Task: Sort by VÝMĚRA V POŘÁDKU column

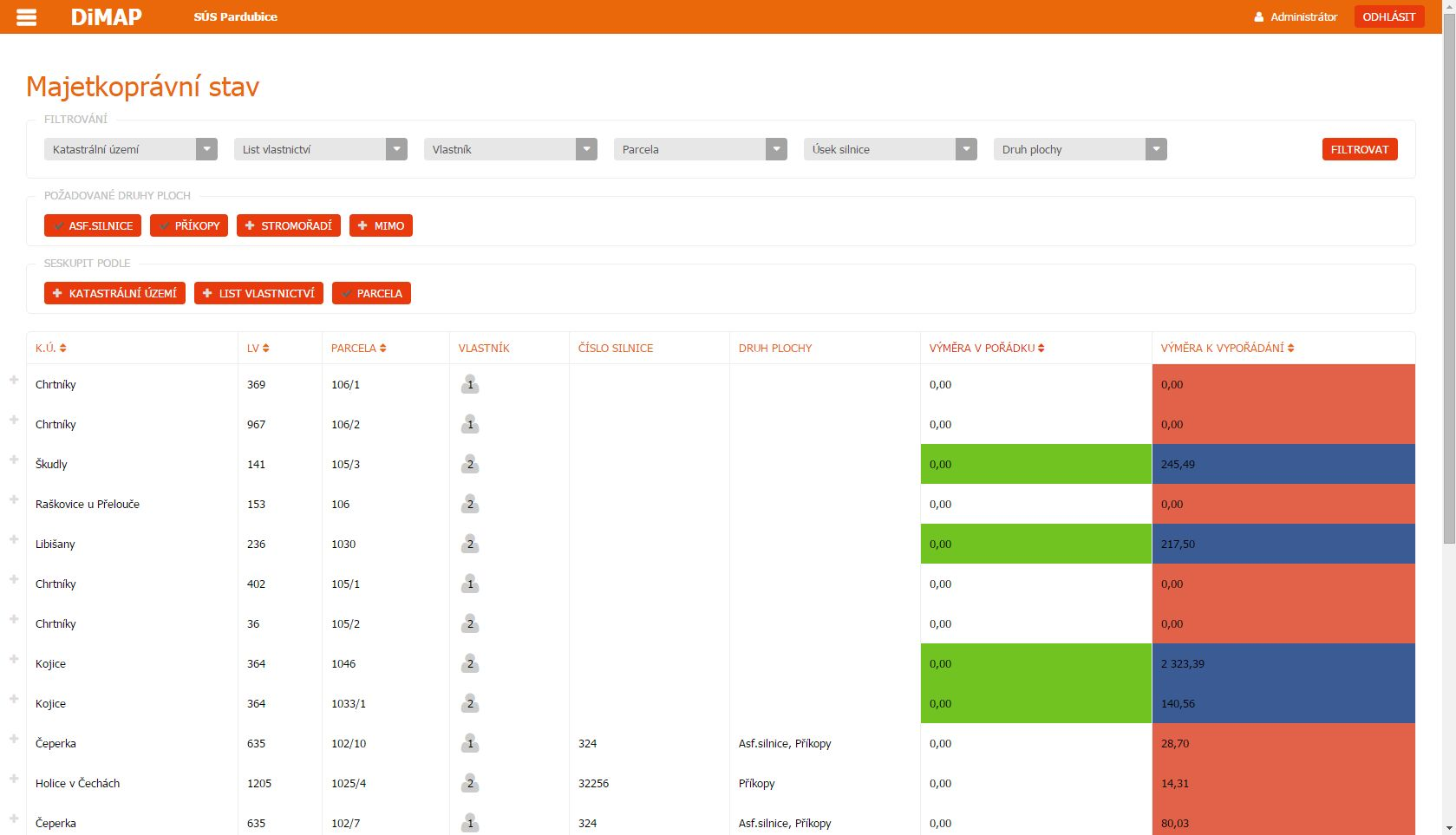Action: click(987, 348)
